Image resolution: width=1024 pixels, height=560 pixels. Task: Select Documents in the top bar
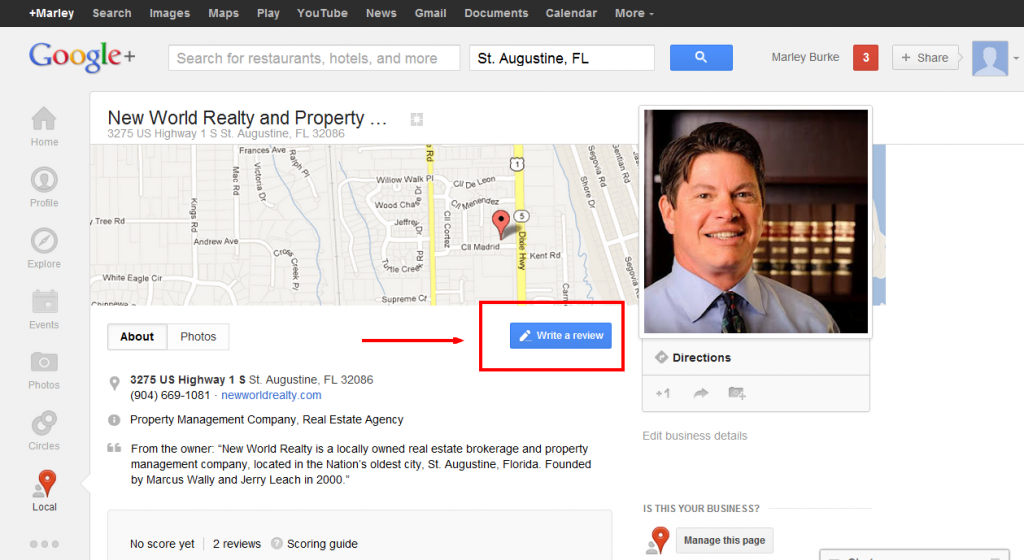click(496, 13)
